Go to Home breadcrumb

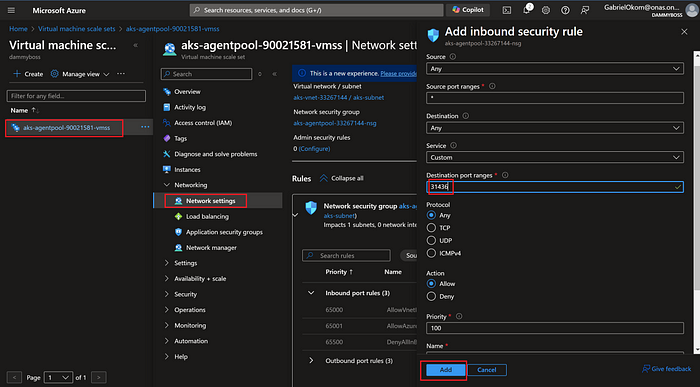click(18, 29)
